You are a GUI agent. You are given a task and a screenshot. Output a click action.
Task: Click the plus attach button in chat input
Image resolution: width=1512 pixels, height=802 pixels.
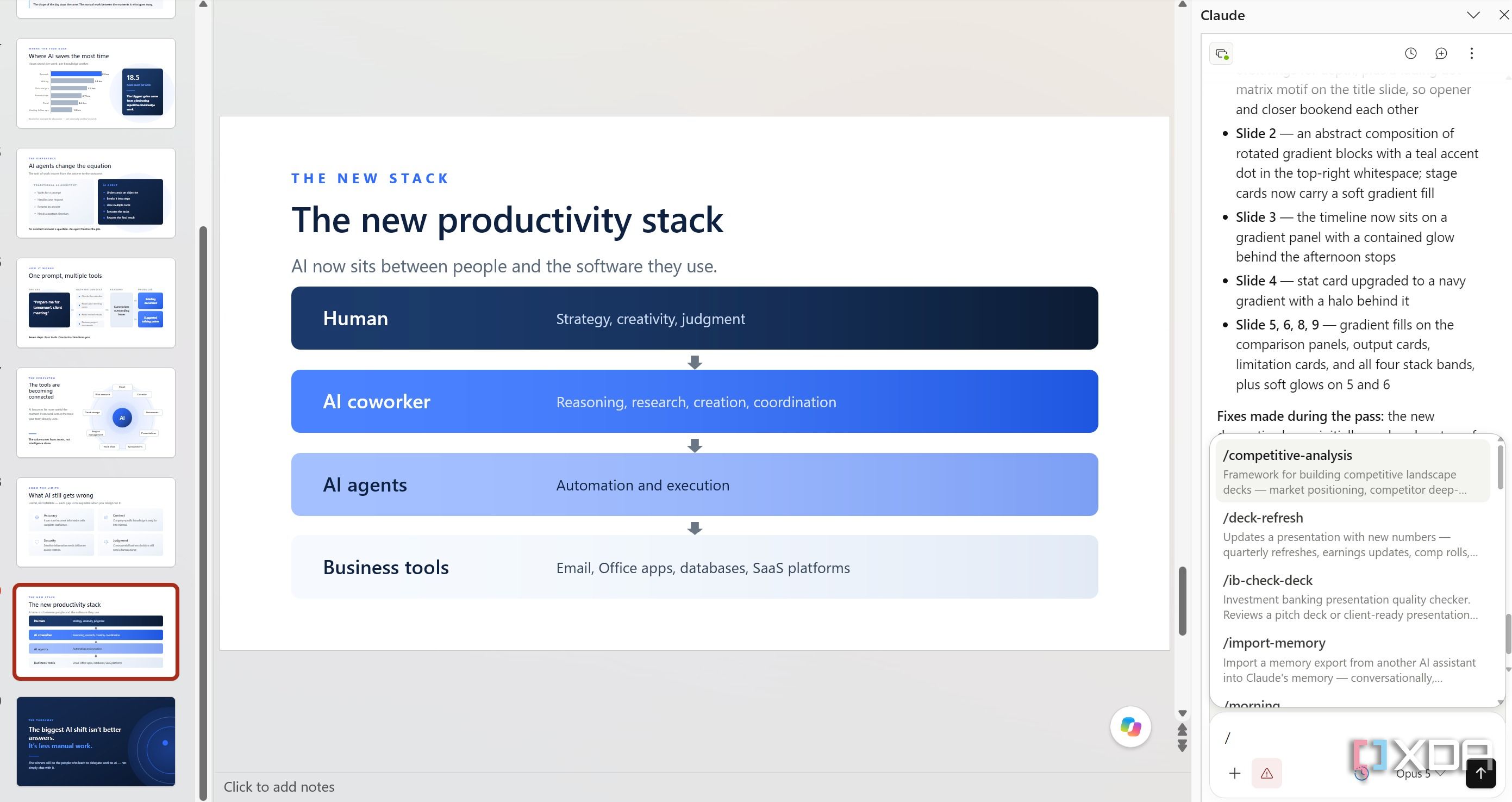(x=1234, y=773)
